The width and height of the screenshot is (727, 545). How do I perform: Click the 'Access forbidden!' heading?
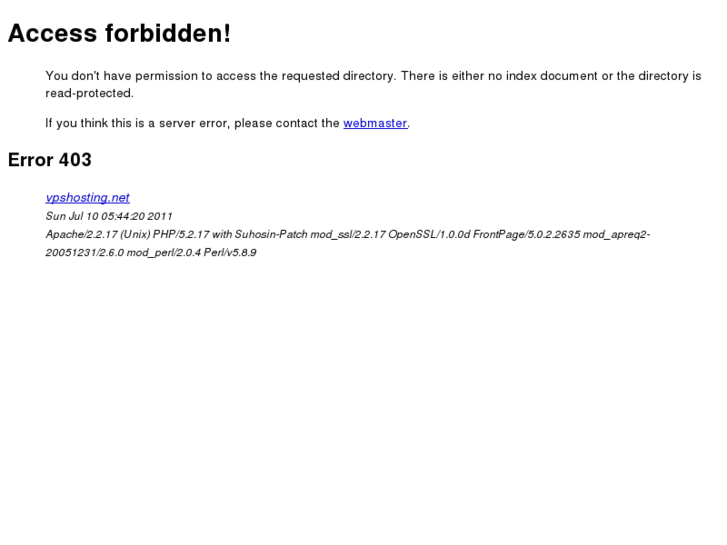119,33
